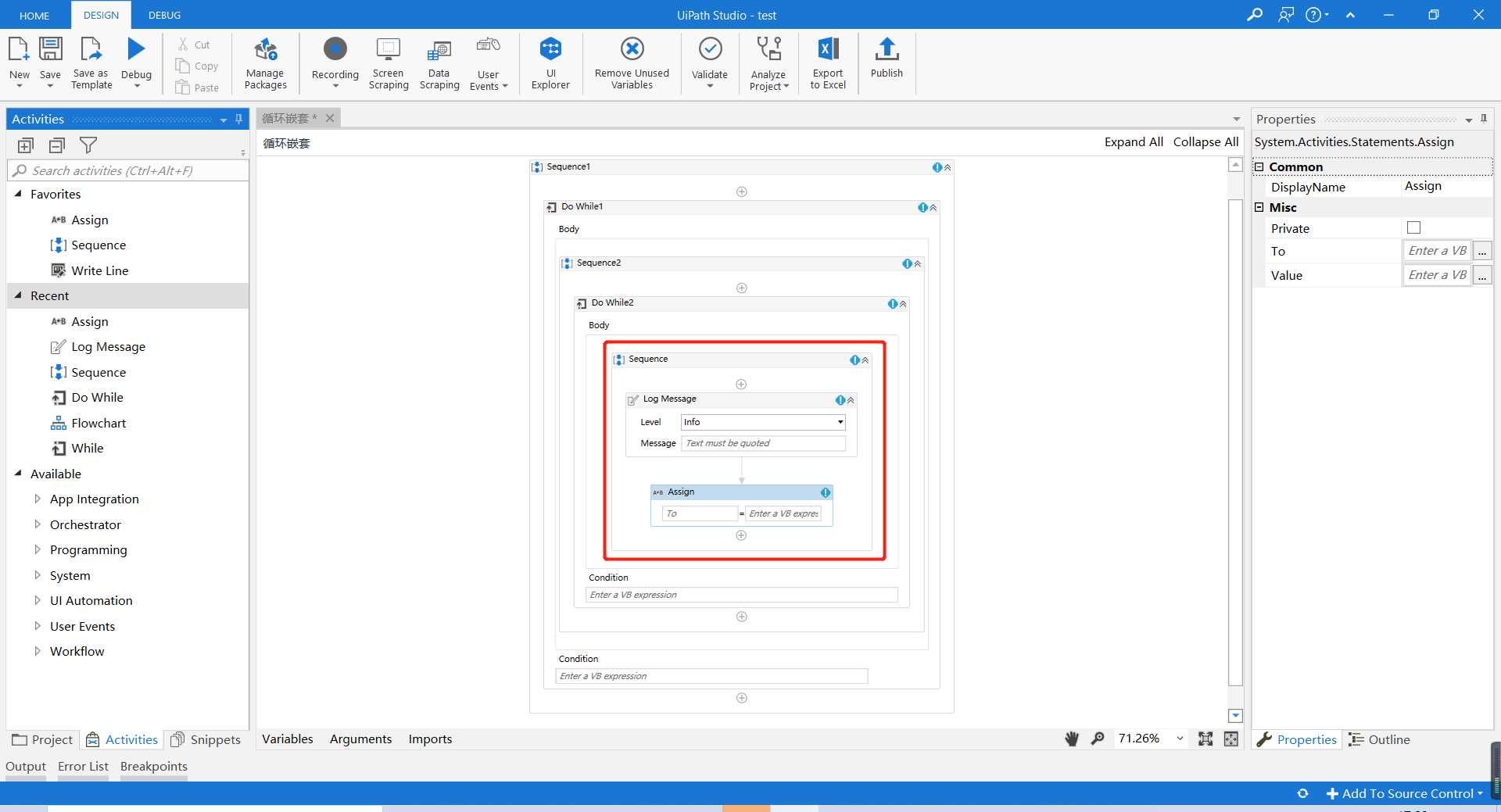
Task: Click Add To Source Control
Action: pos(1406,793)
